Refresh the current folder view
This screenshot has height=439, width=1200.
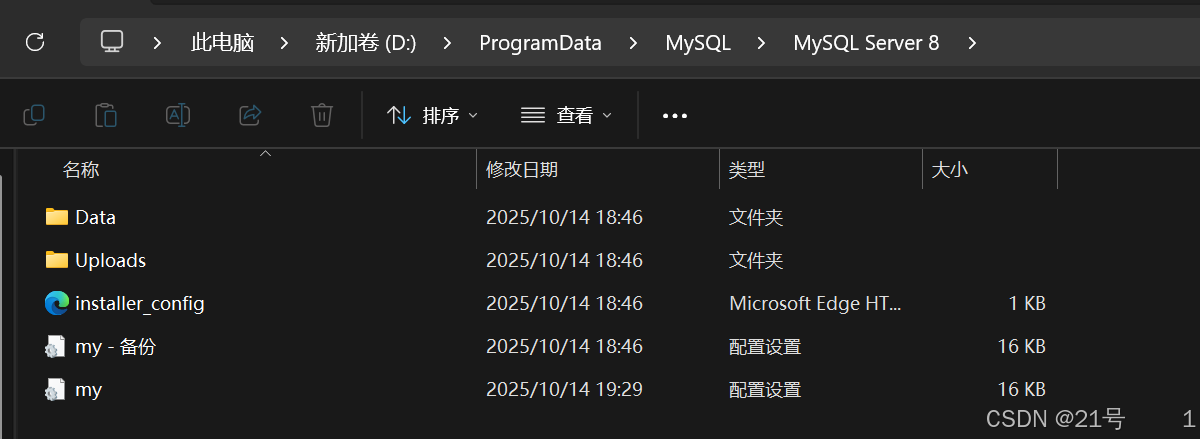pos(35,42)
